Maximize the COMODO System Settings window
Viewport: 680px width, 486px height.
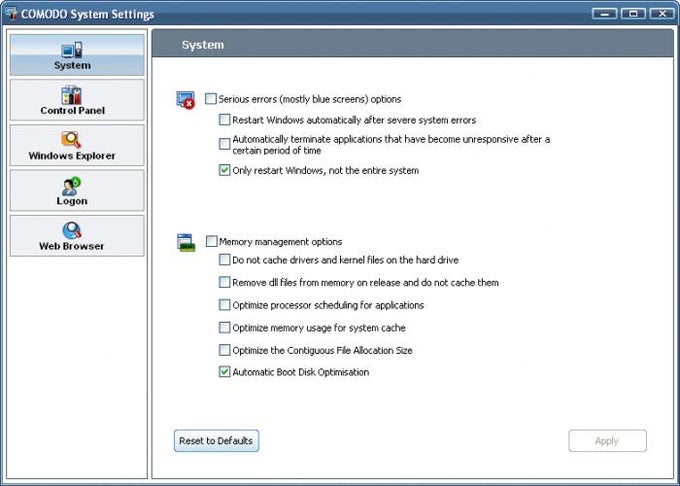coord(633,14)
